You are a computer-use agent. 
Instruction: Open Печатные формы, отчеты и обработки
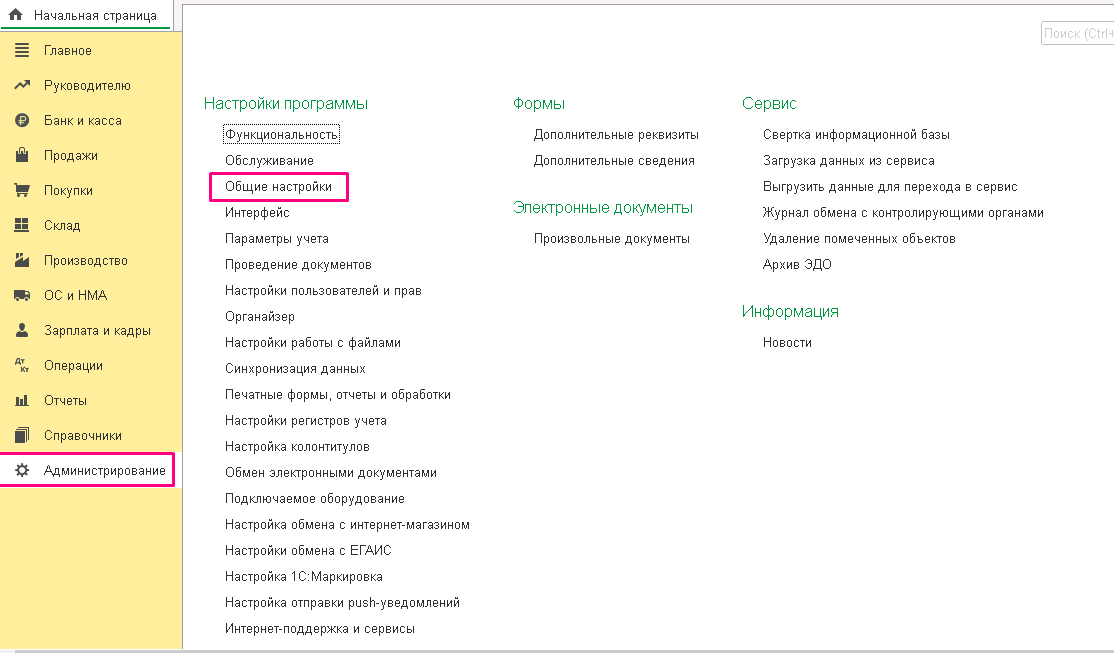[x=338, y=394]
